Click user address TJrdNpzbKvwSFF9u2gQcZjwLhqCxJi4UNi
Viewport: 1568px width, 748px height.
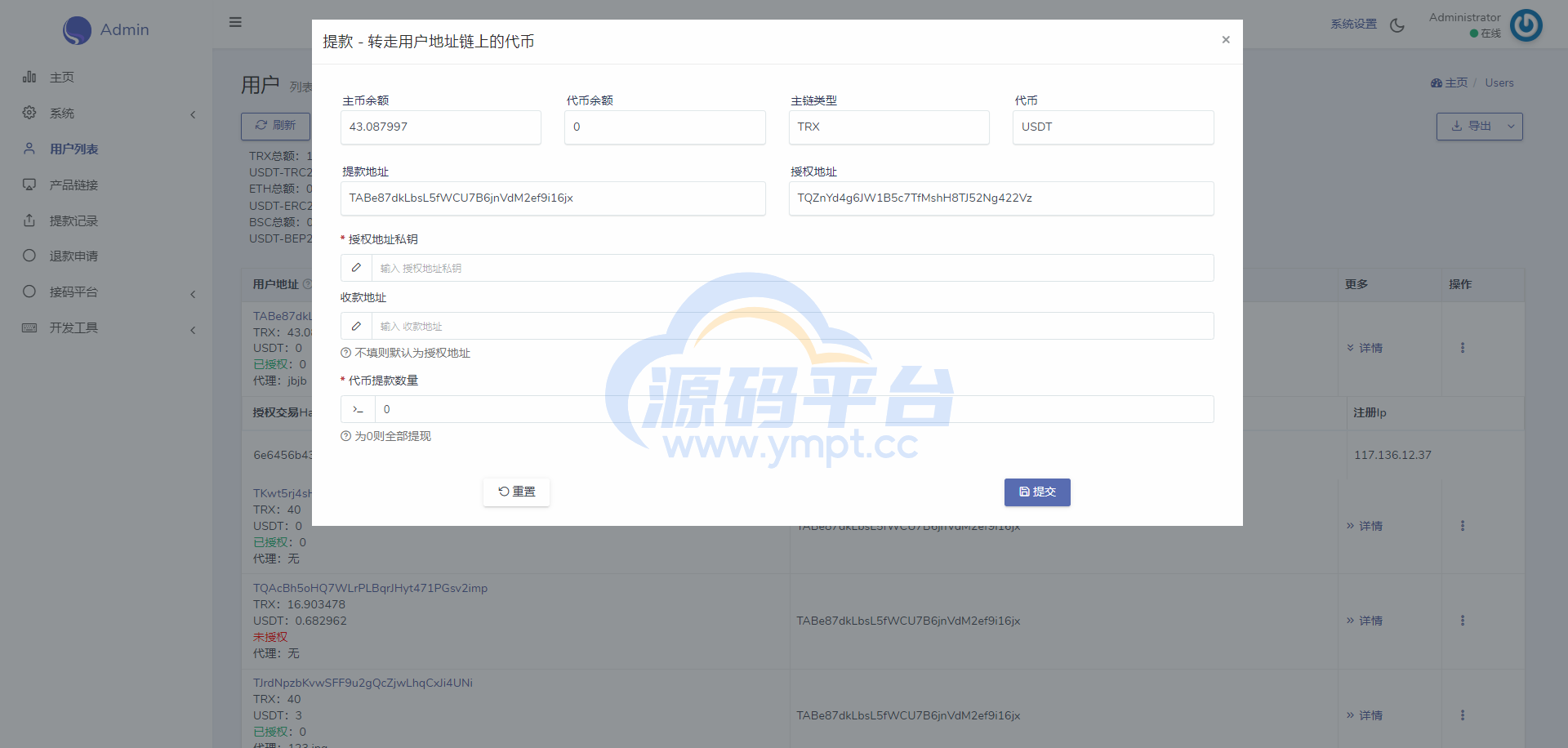click(x=363, y=683)
